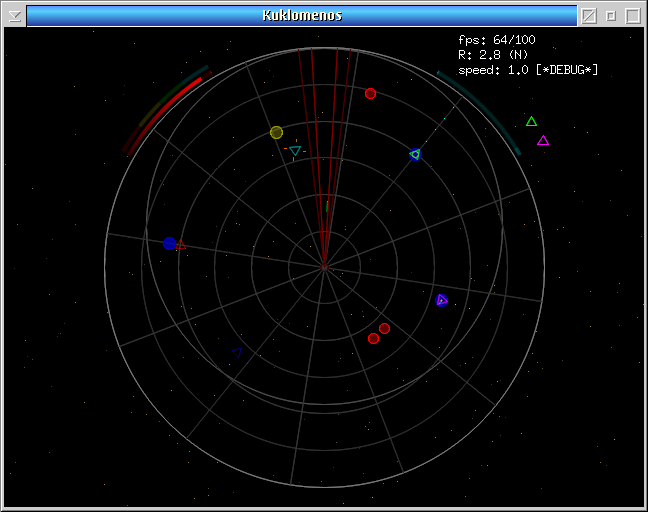Click the Kuklomenos title bar

coord(302,15)
